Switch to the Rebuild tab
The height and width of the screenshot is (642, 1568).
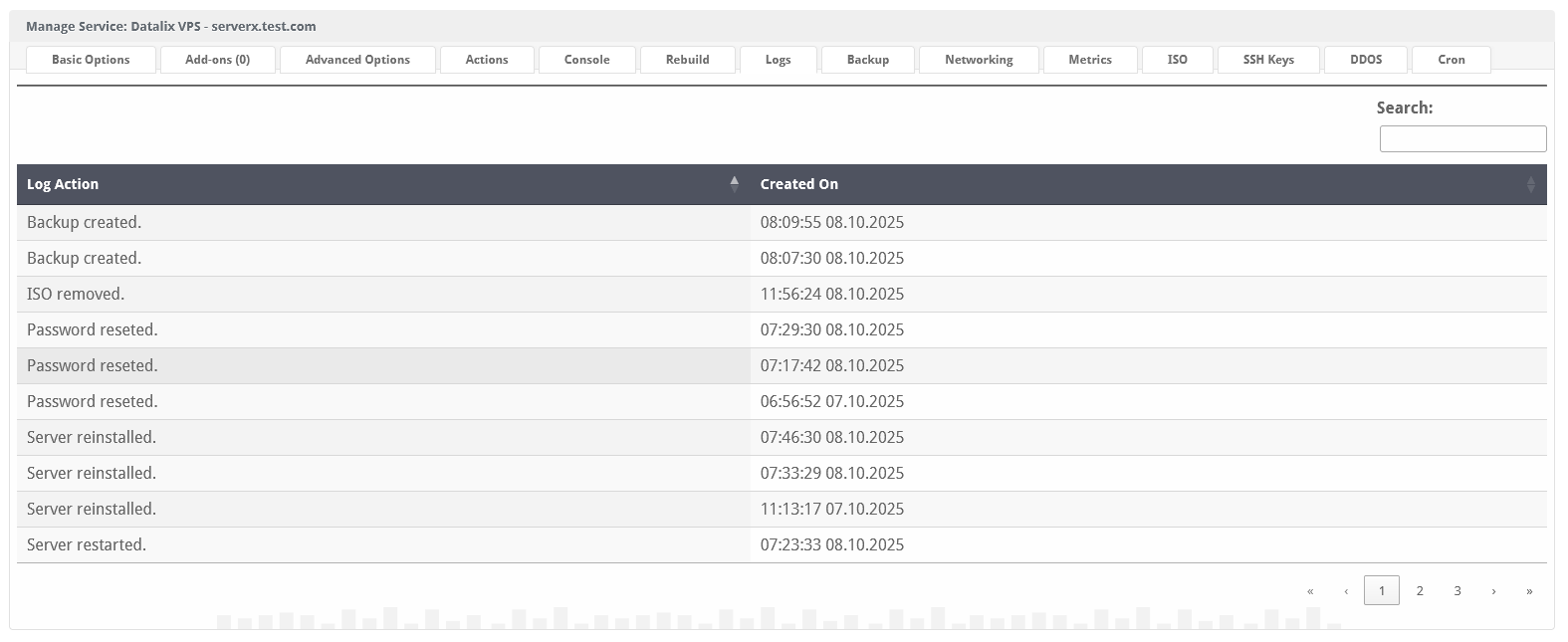[x=687, y=60]
